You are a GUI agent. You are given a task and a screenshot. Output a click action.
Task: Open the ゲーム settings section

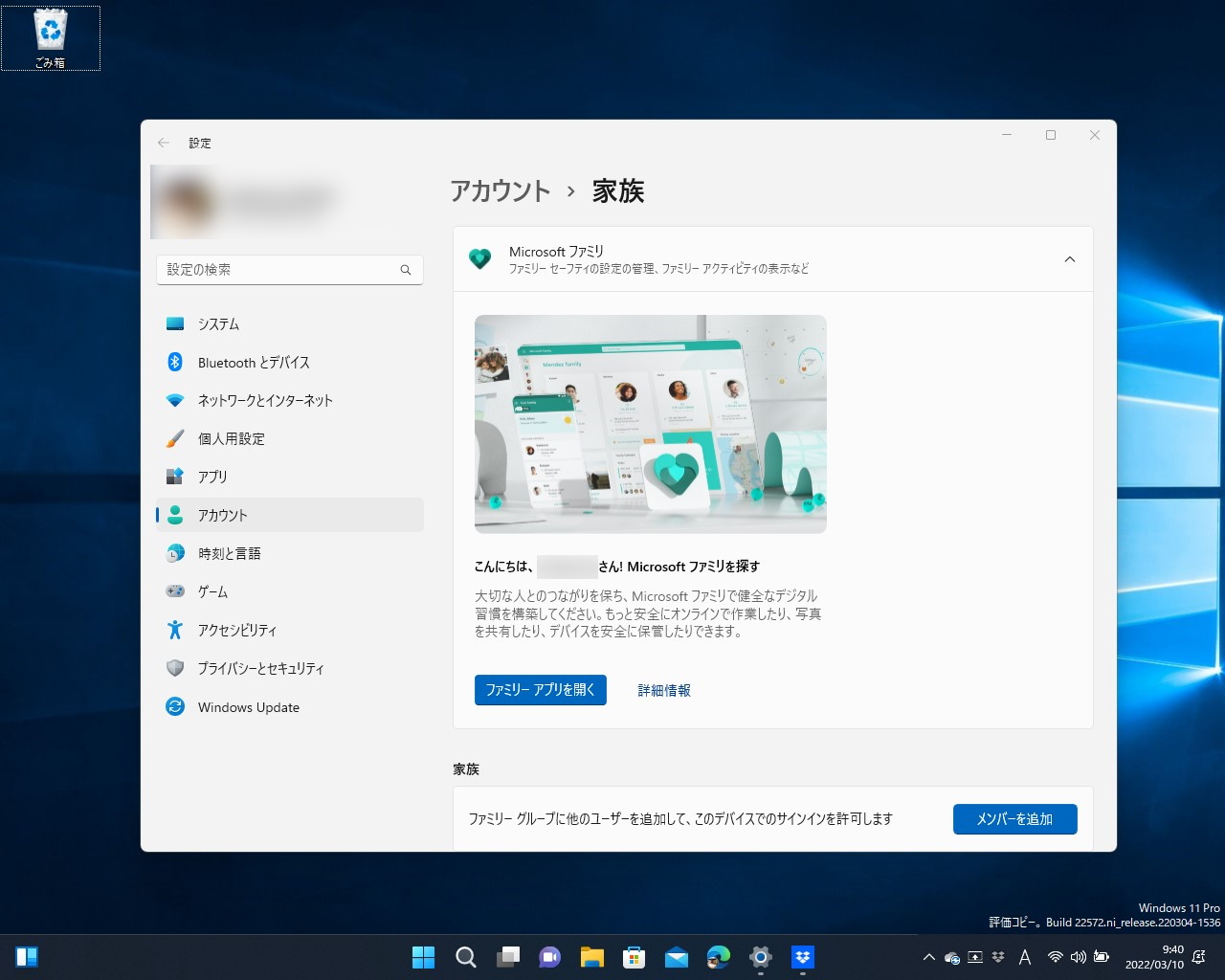tap(213, 591)
